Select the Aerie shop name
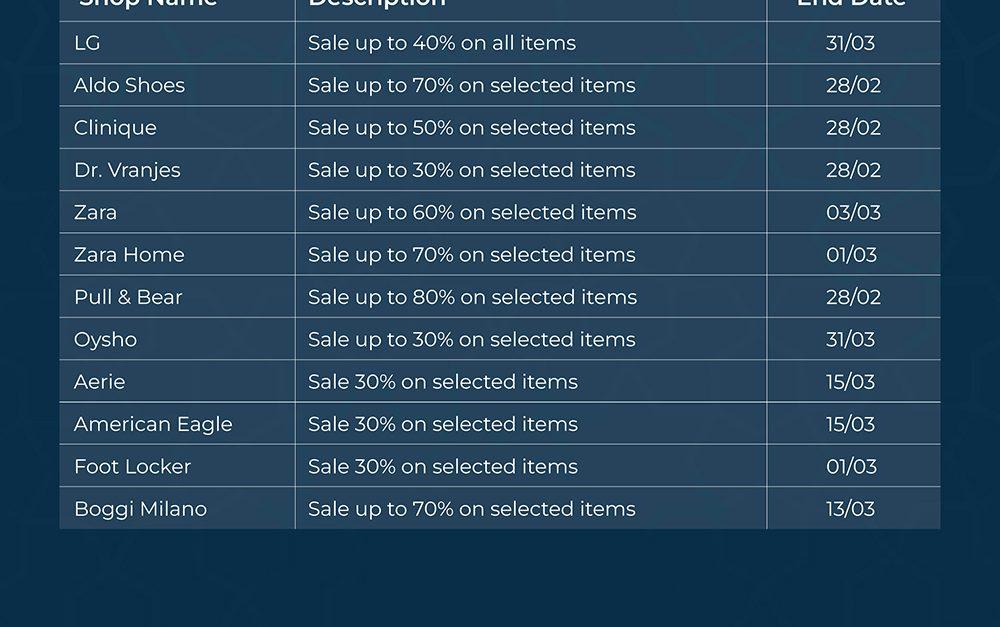The width and height of the screenshot is (1000, 627). [99, 382]
